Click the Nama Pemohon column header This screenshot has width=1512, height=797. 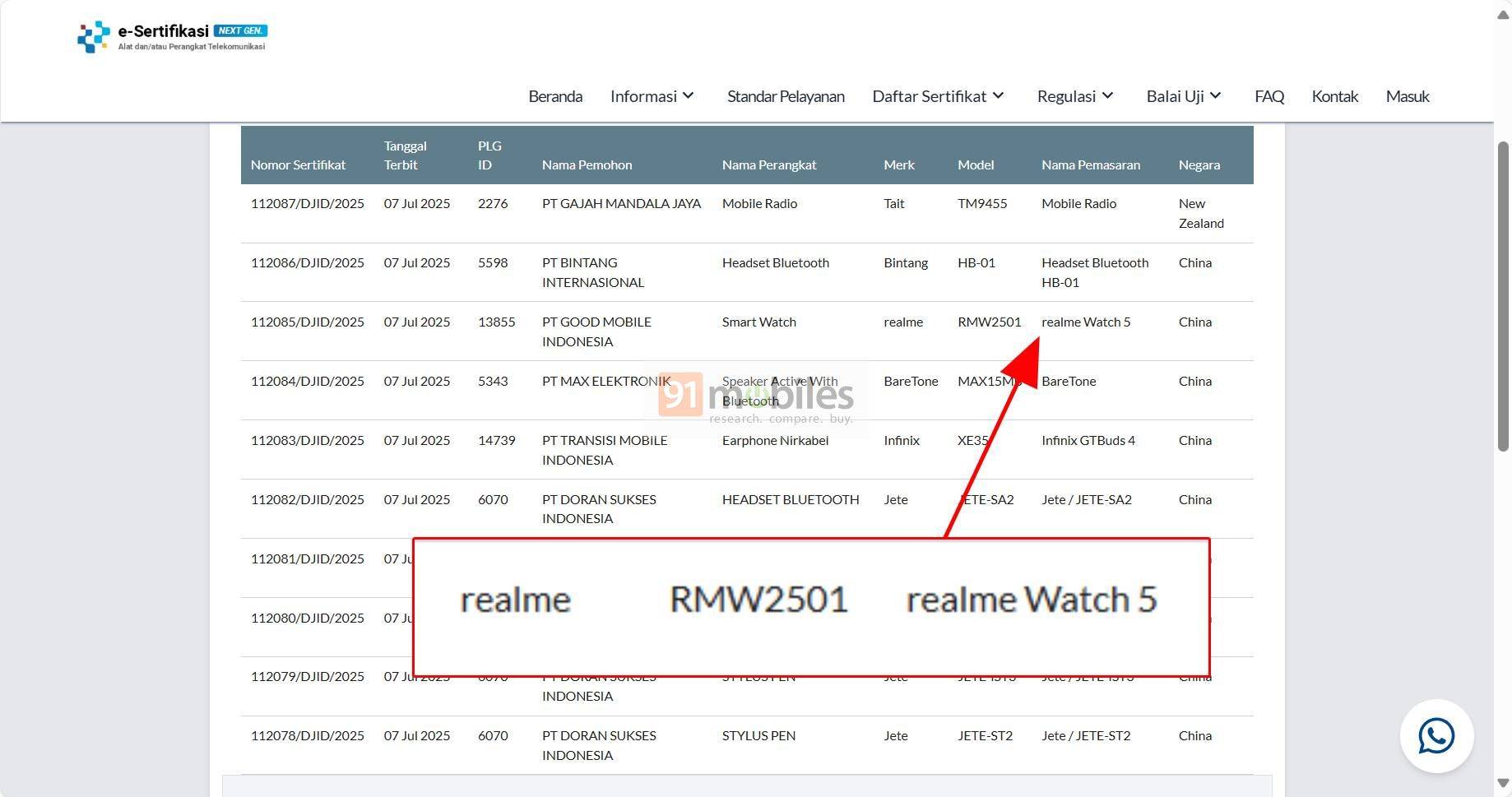pyautogui.click(x=587, y=164)
